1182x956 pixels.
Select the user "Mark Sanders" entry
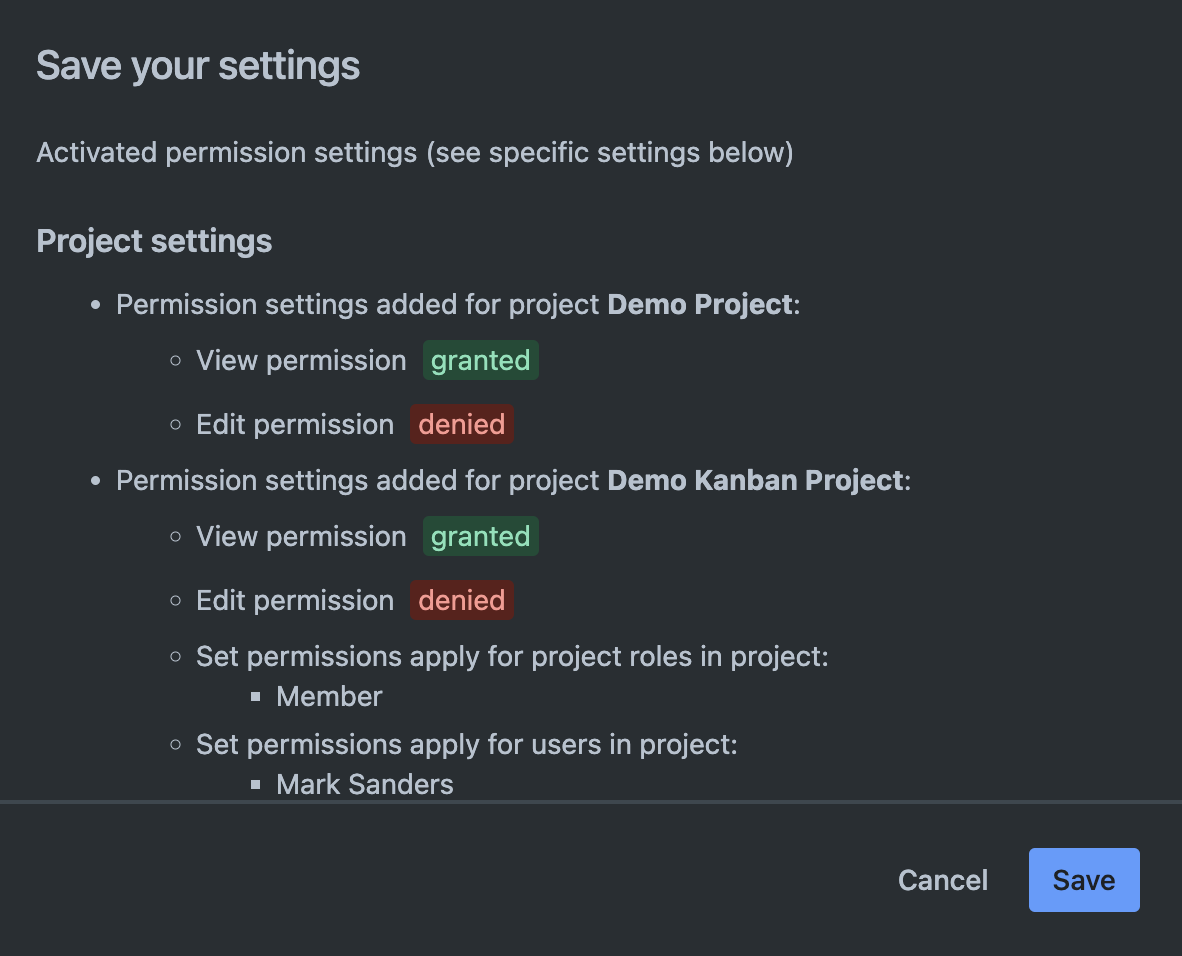click(364, 784)
